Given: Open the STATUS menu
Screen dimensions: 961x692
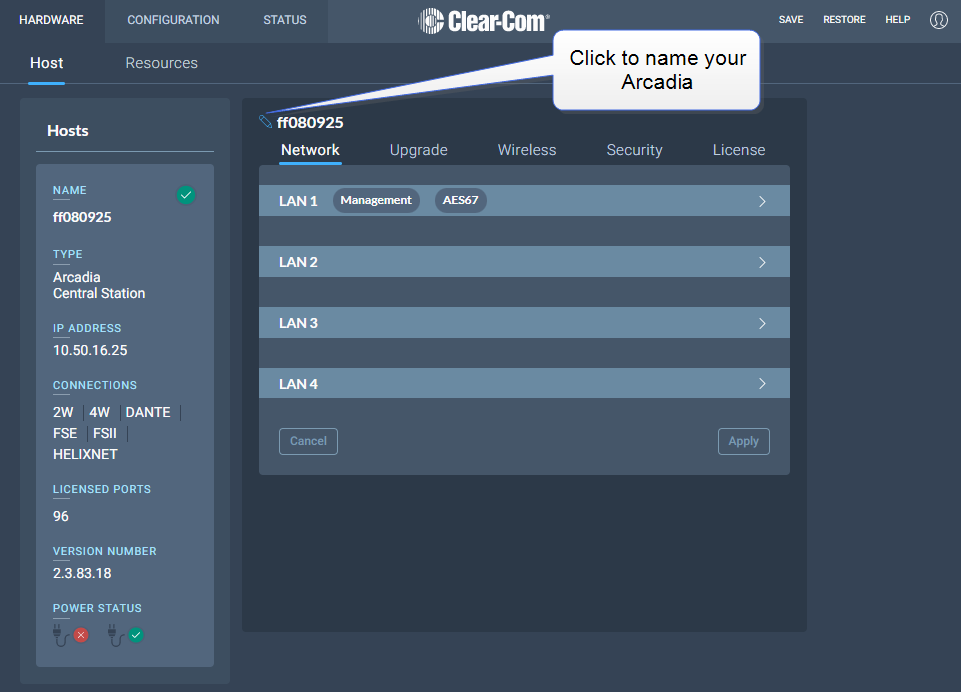Looking at the screenshot, I should pyautogui.click(x=284, y=19).
